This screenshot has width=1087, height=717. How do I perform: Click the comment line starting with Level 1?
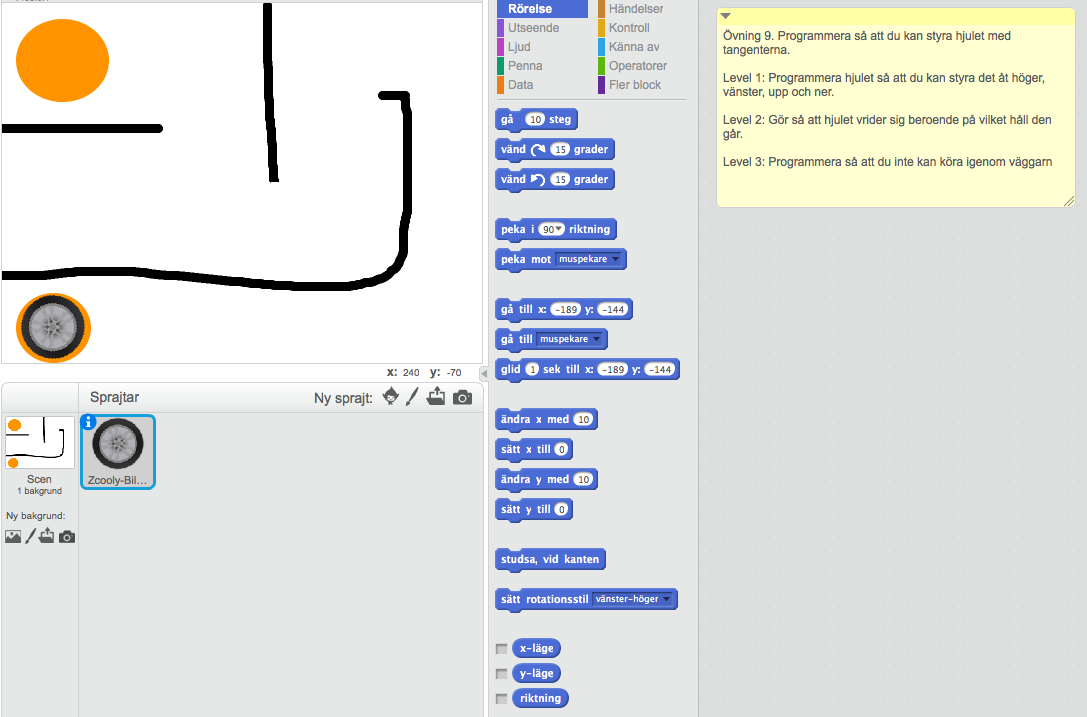[x=884, y=85]
